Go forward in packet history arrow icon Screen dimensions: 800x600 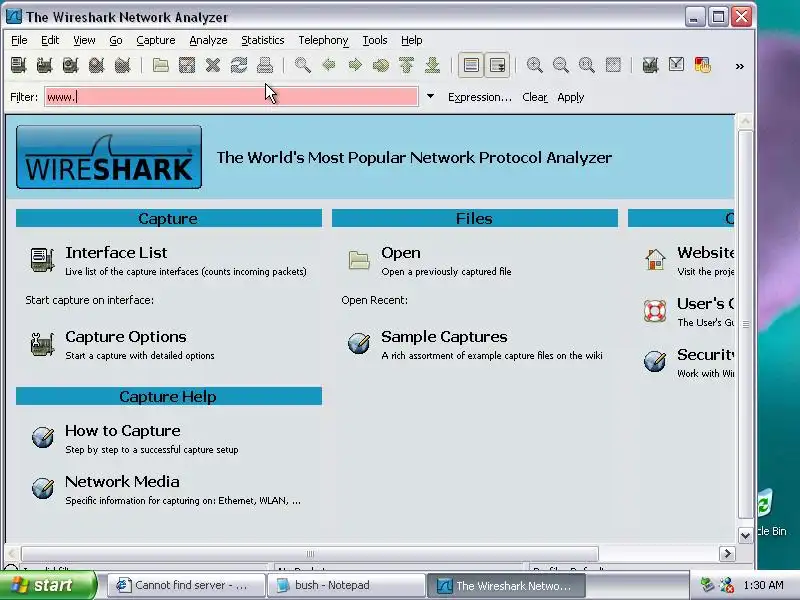355,65
